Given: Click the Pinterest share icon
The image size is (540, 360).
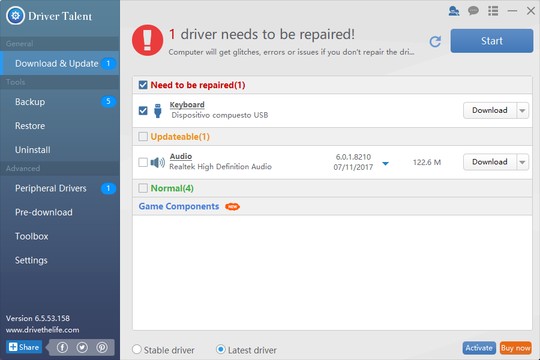Looking at the screenshot, I should [102, 347].
